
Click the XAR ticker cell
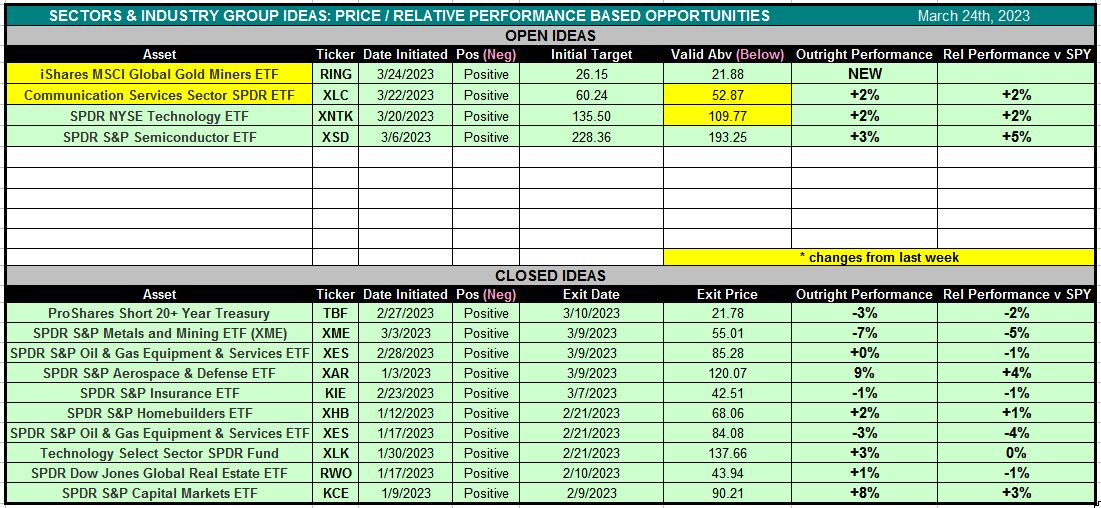335,373
